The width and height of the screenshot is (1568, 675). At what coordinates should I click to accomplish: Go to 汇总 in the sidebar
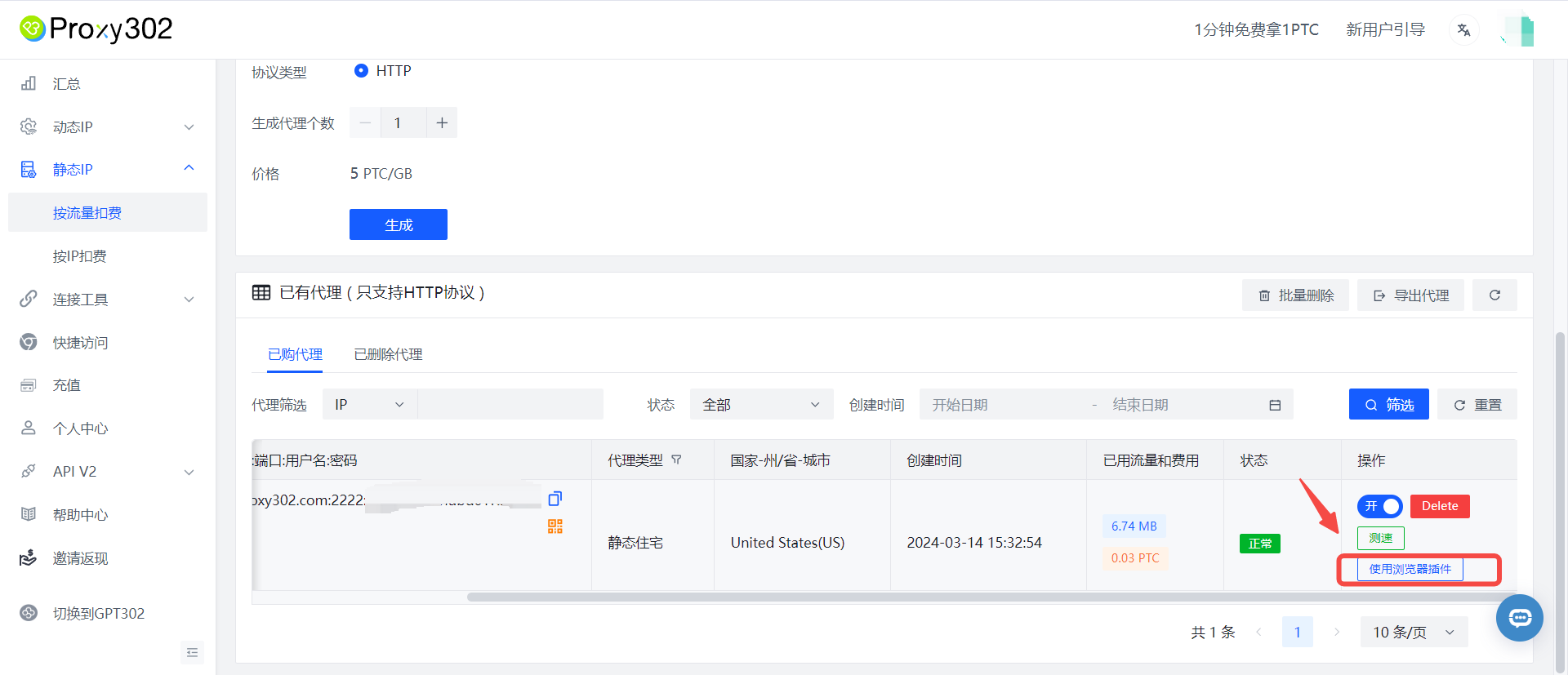(108, 83)
